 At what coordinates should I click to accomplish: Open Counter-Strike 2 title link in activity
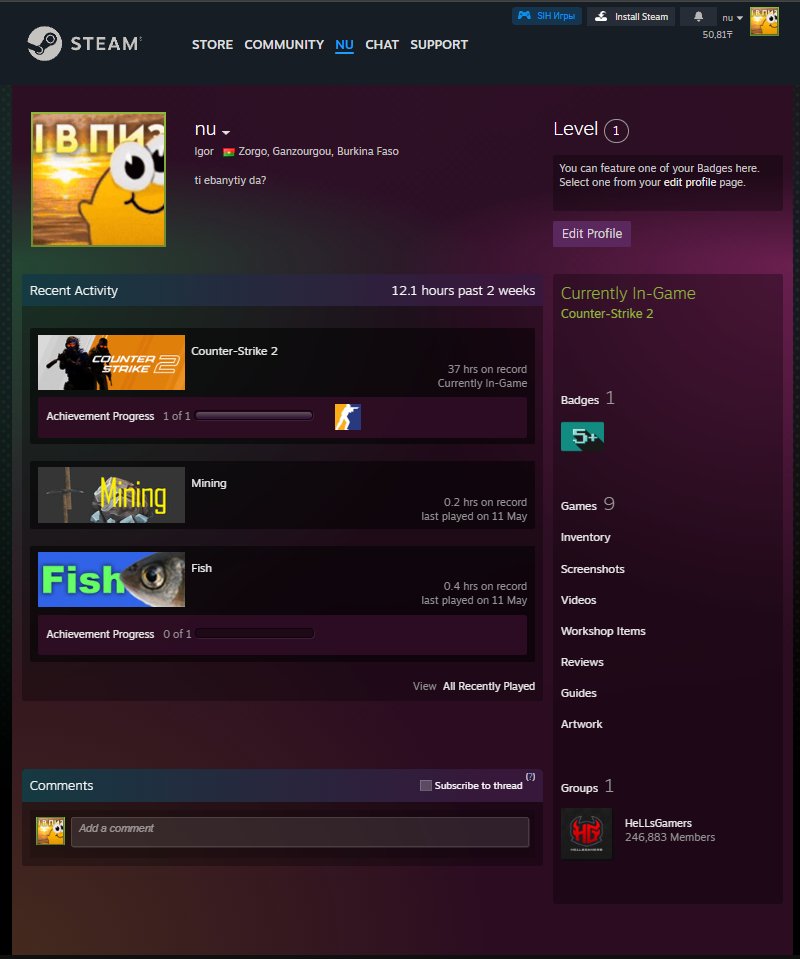[x=234, y=351]
